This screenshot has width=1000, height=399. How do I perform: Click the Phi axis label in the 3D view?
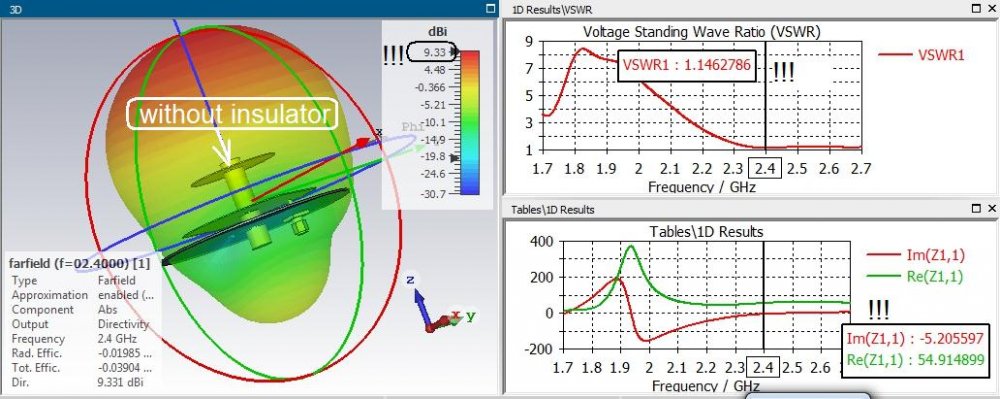(x=413, y=126)
